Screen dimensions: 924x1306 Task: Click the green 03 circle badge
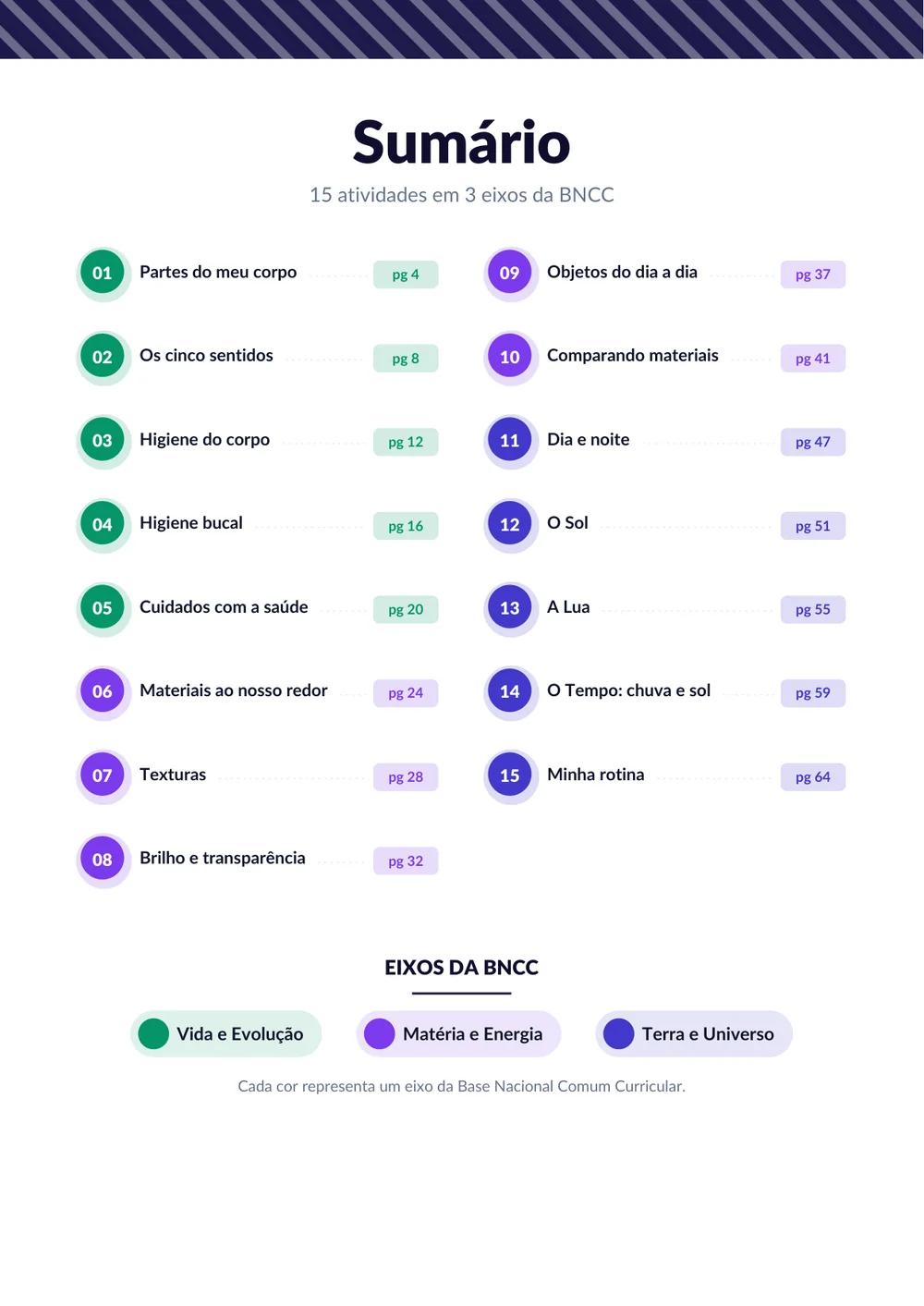click(x=103, y=441)
